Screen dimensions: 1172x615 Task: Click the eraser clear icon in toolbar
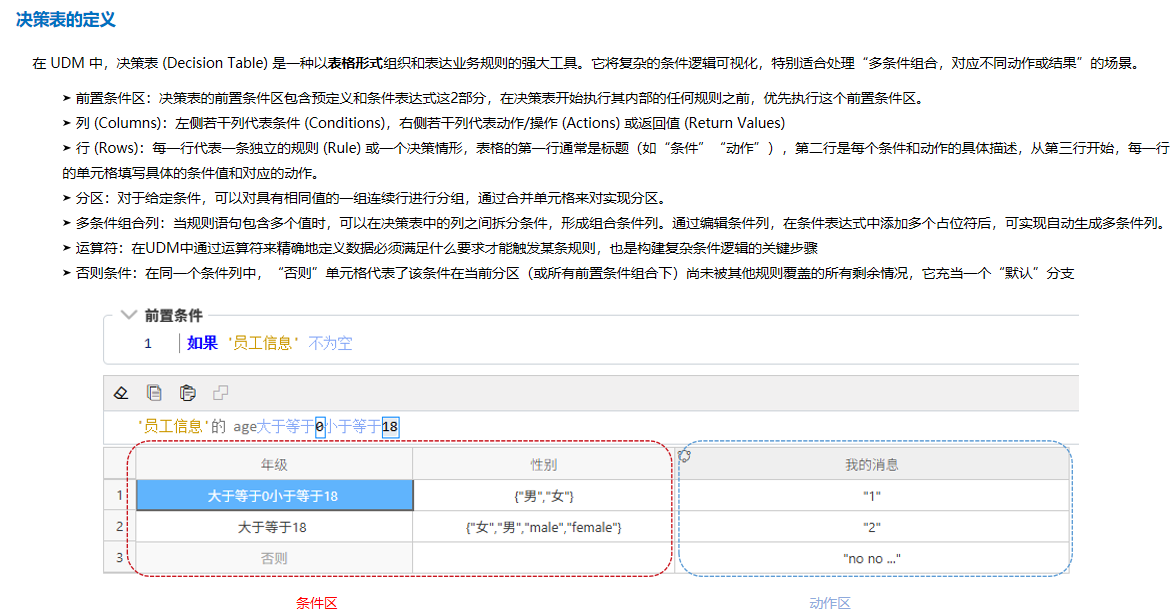(121, 392)
